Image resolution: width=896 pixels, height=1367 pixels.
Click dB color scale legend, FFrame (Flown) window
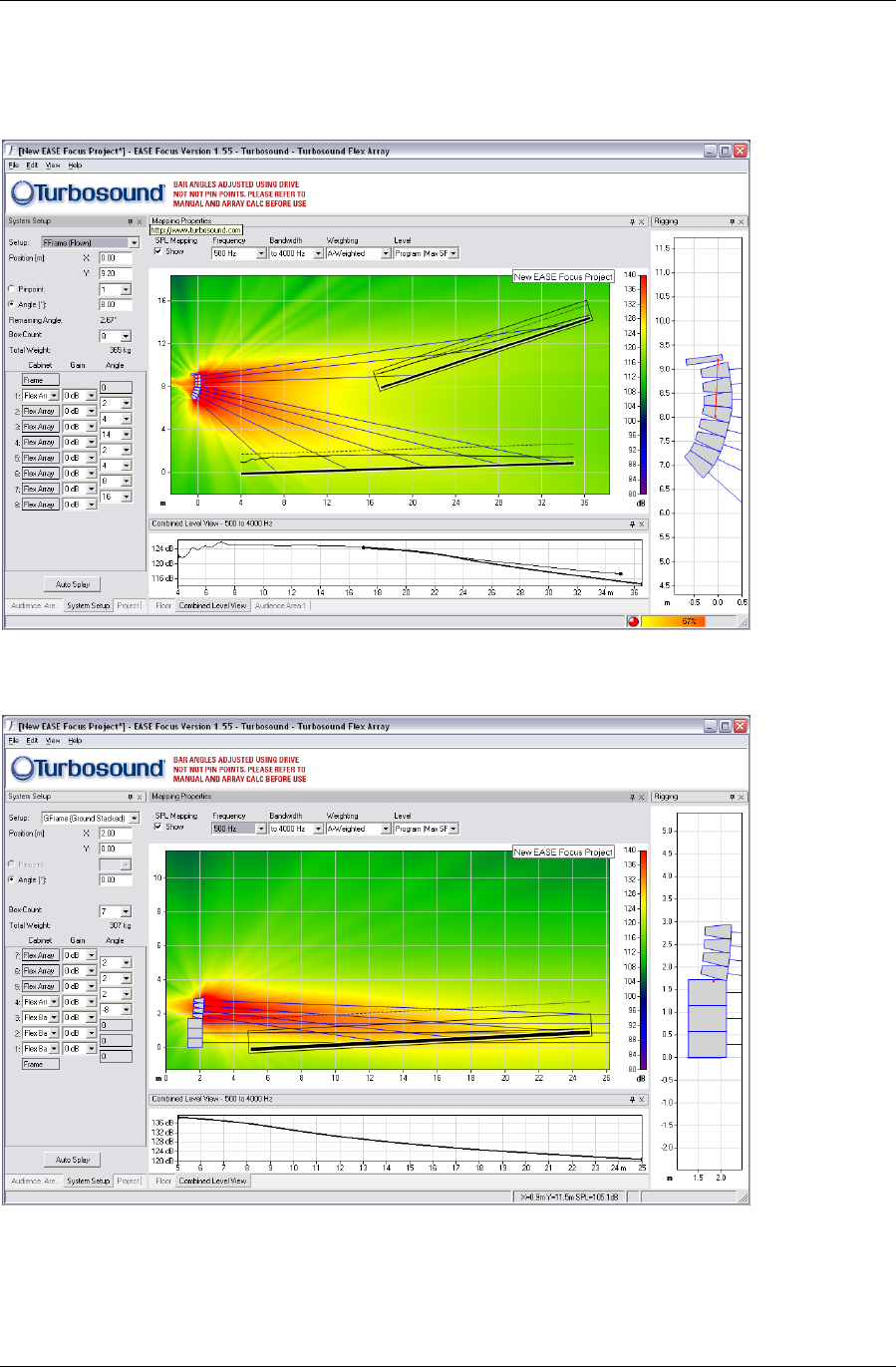643,385
